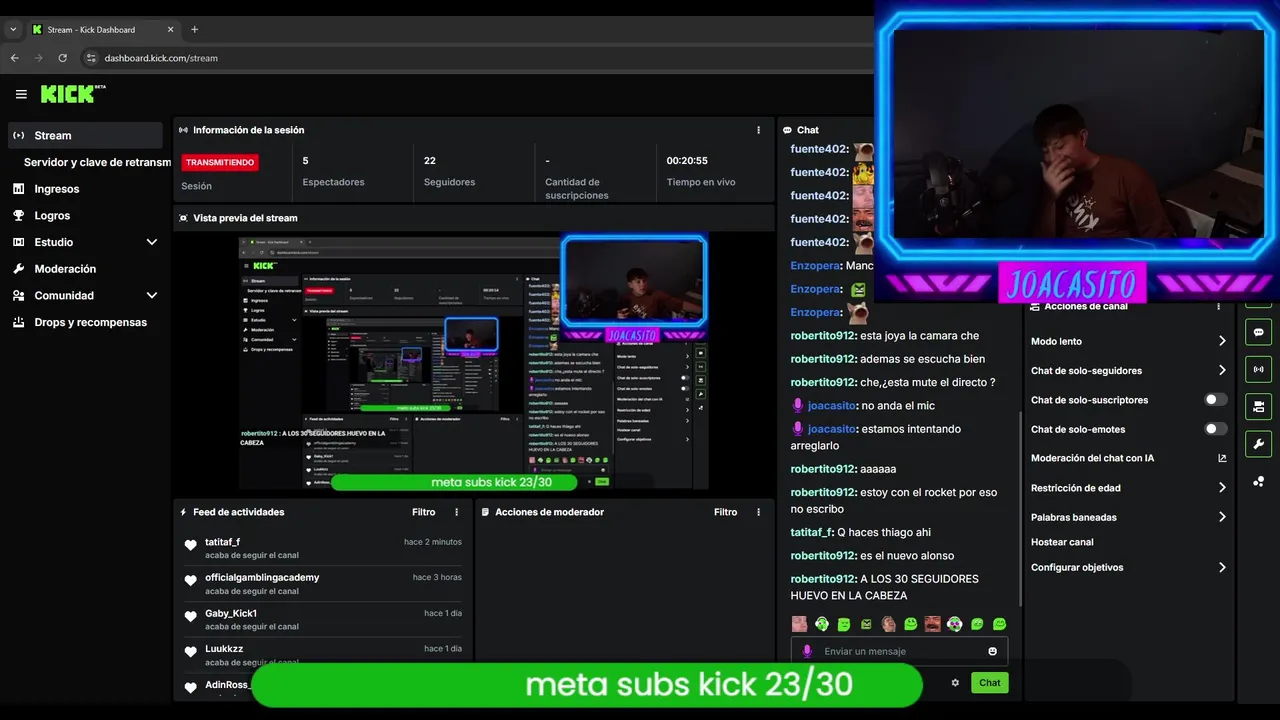Open the Acciones de moderador Filtro
This screenshot has height=720, width=1280.
pyautogui.click(x=726, y=512)
